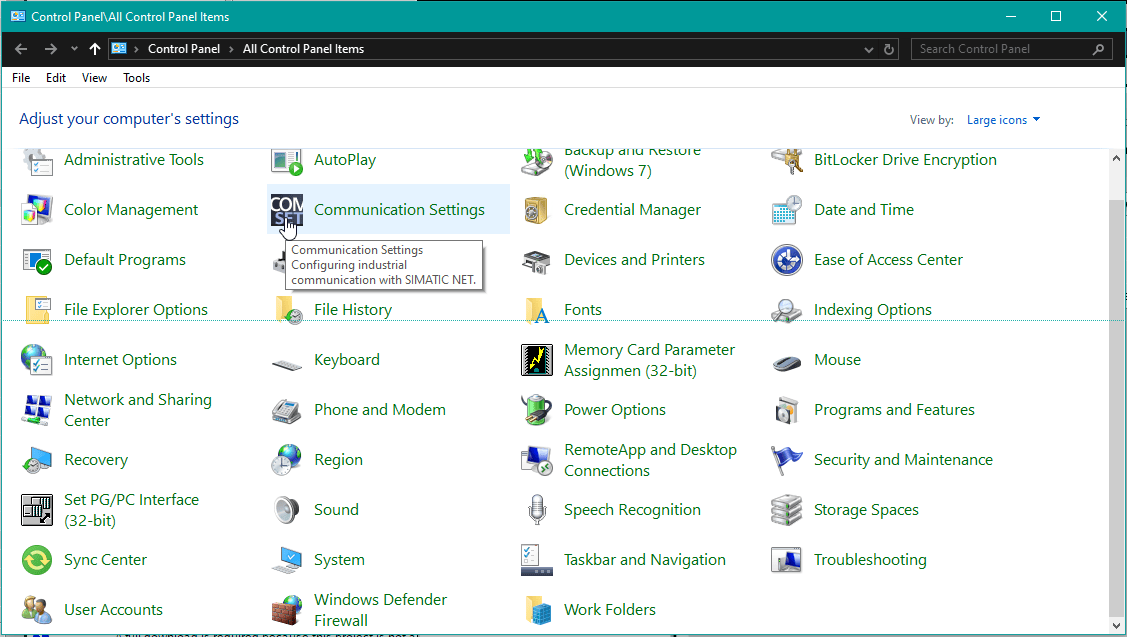The image size is (1127, 637).
Task: Open the recent locations dropdown arrow
Action: [x=74, y=49]
